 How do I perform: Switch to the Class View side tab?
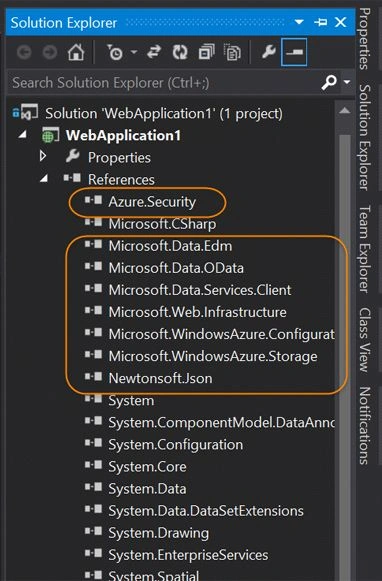(x=365, y=339)
